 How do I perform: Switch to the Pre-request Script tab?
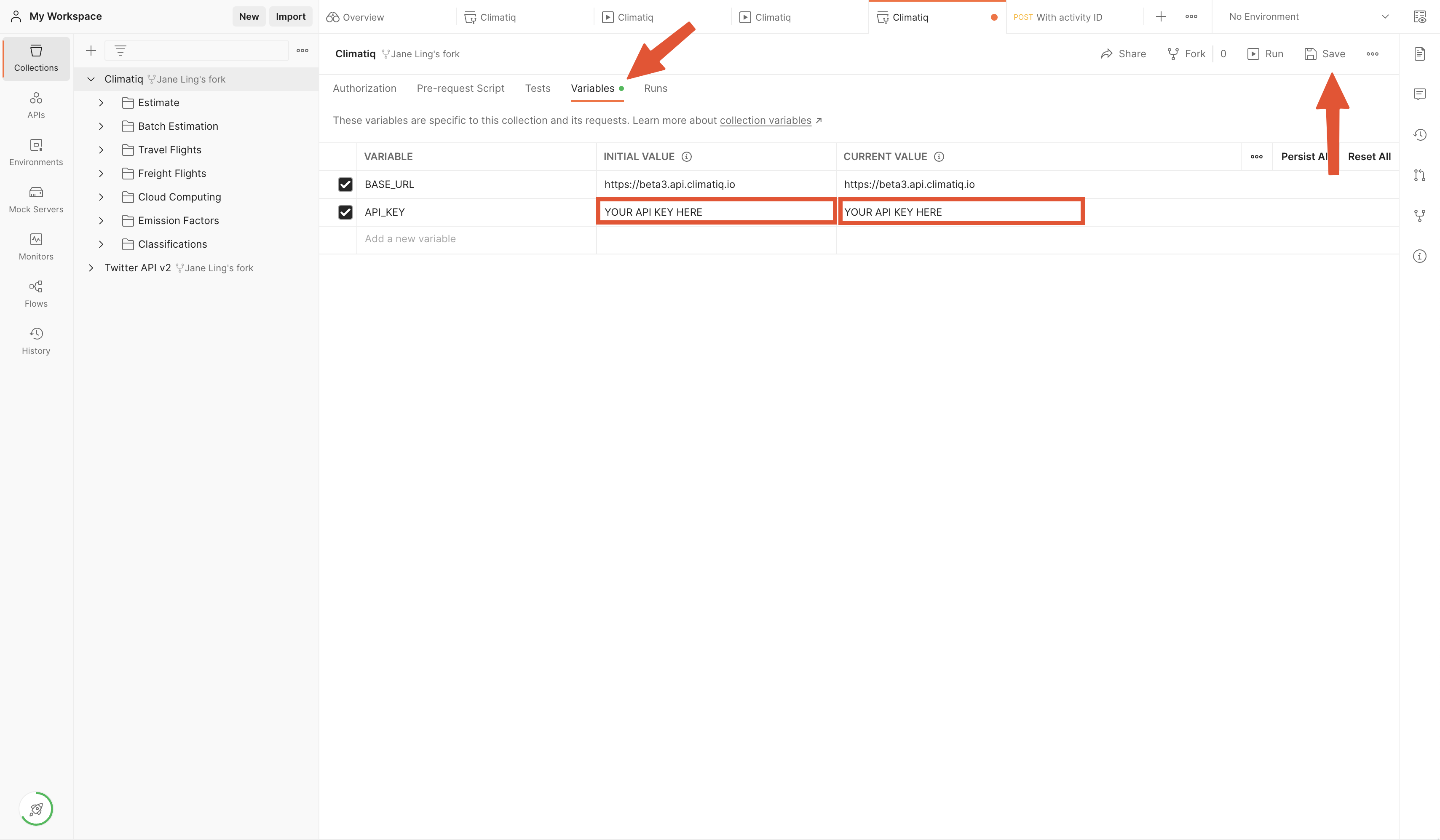460,88
